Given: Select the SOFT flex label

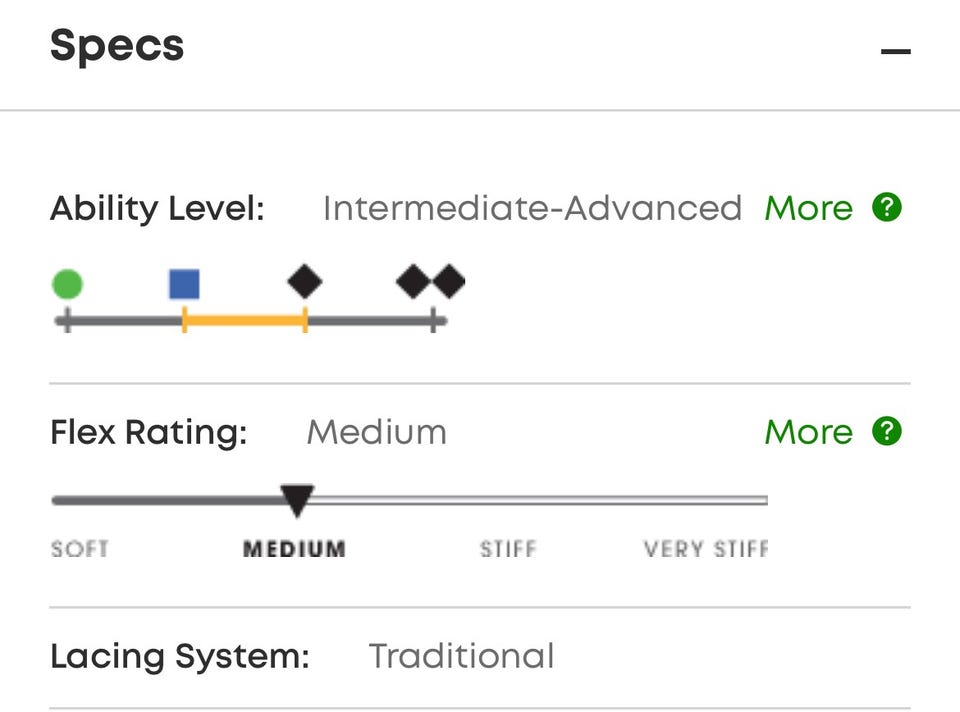Looking at the screenshot, I should tap(80, 549).
